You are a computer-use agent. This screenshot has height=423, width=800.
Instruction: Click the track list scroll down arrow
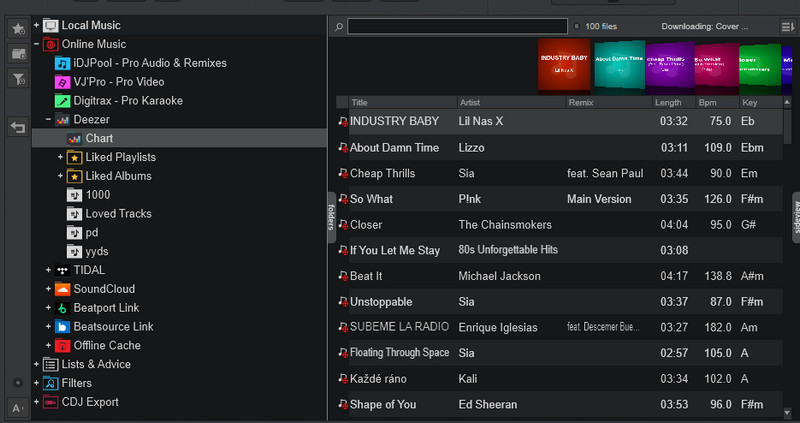(x=787, y=412)
